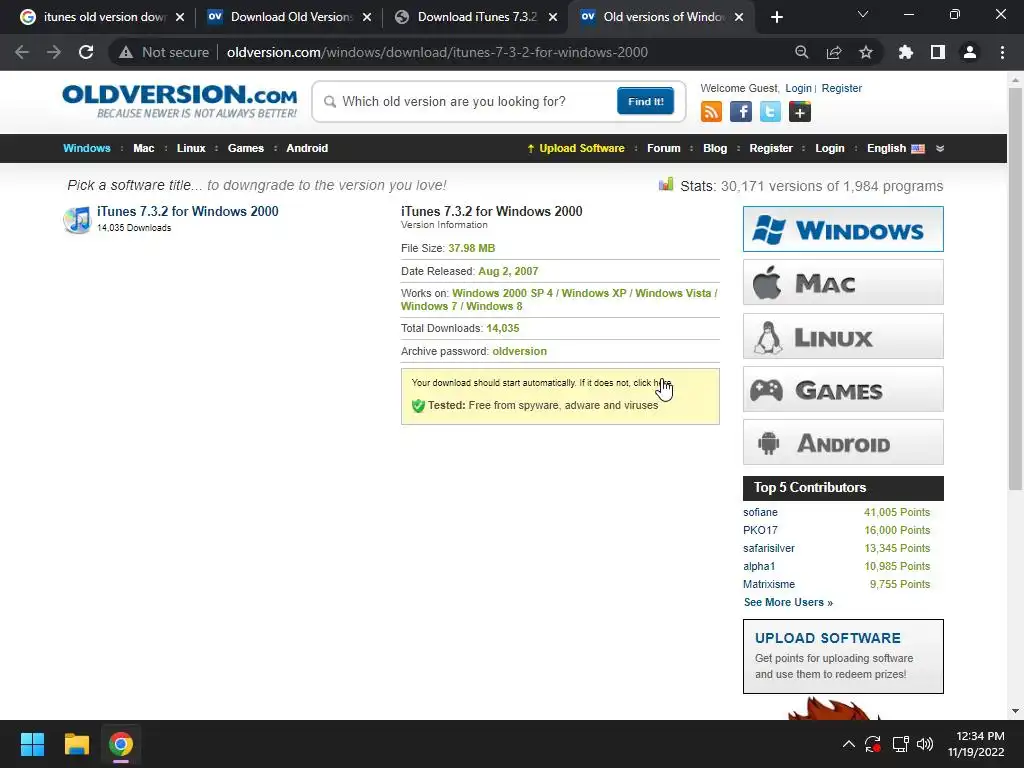Bookmark this page with the star
This screenshot has width=1024, height=768.
coord(866,52)
